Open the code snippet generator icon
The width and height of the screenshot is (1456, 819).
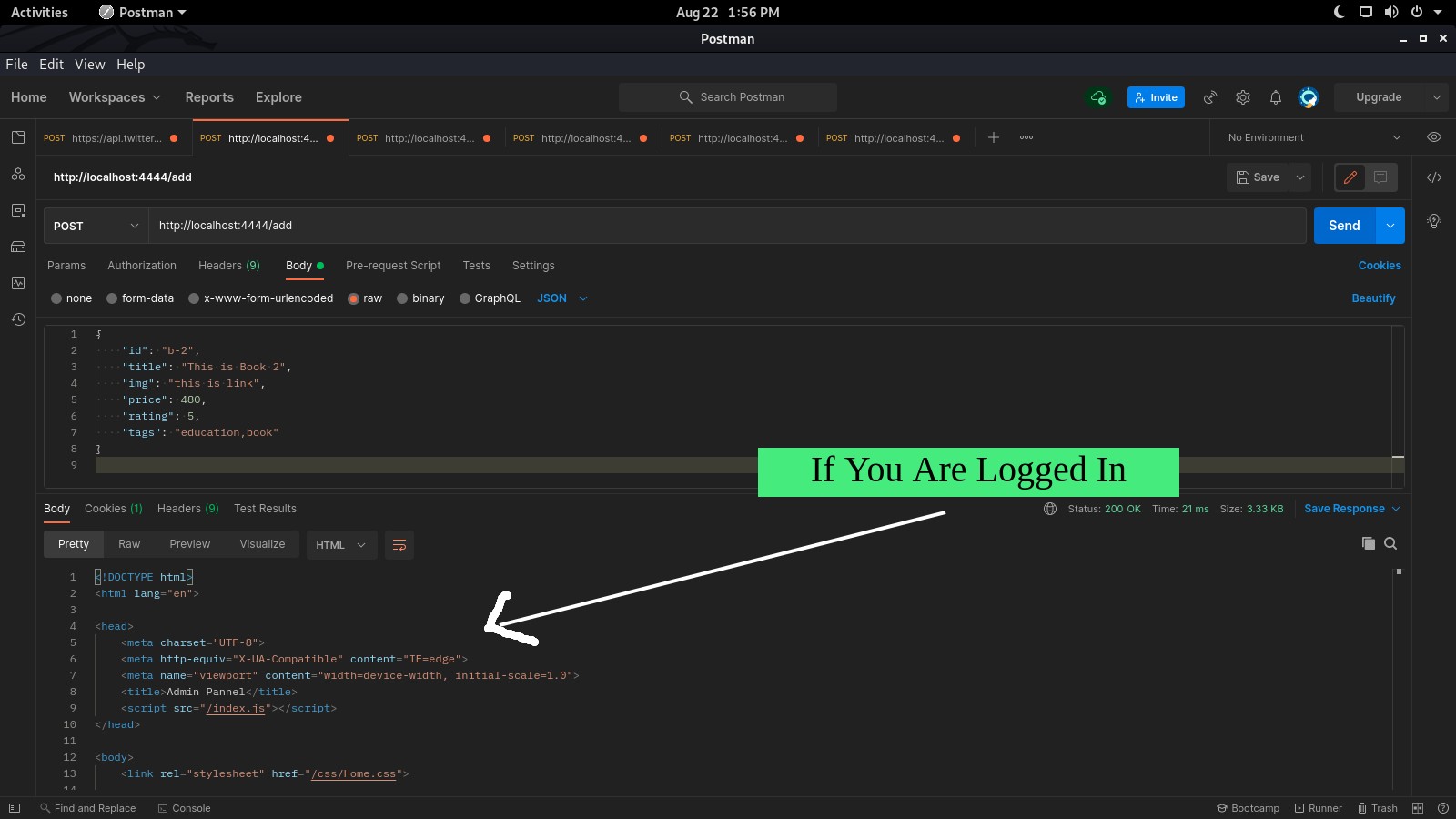(x=1434, y=177)
